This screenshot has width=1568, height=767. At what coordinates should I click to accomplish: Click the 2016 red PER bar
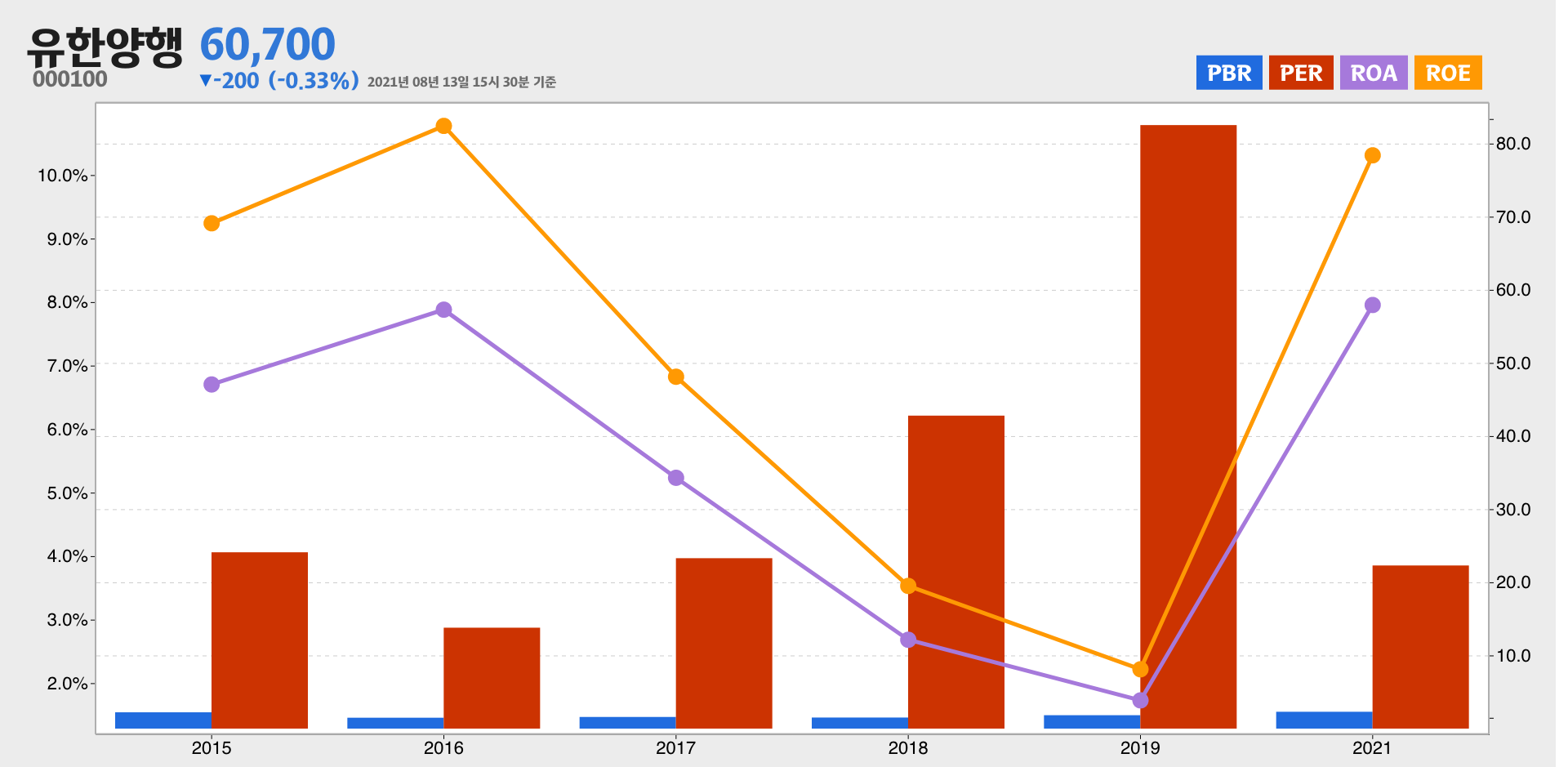pos(492,678)
